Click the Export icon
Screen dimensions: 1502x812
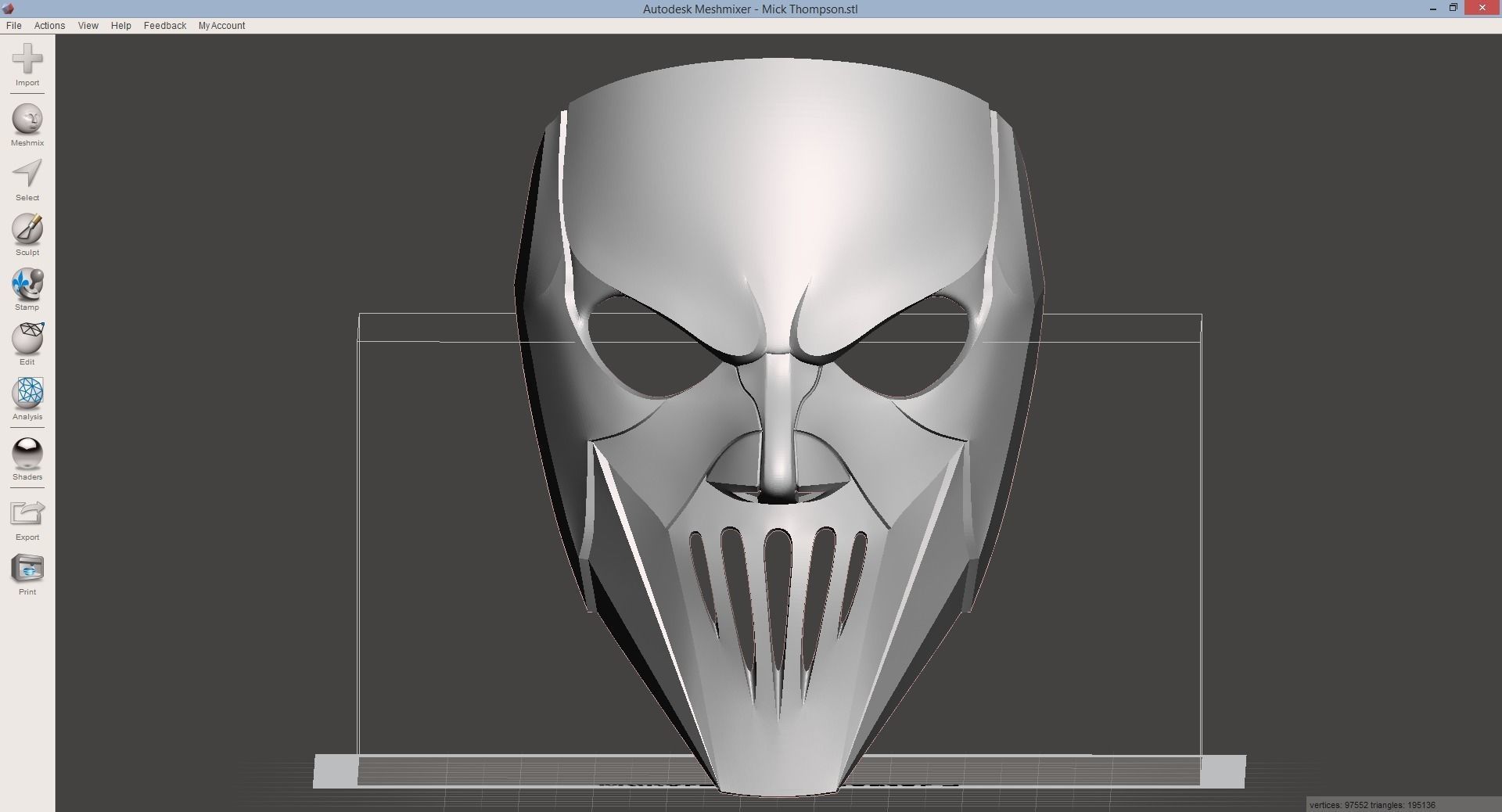(x=27, y=514)
